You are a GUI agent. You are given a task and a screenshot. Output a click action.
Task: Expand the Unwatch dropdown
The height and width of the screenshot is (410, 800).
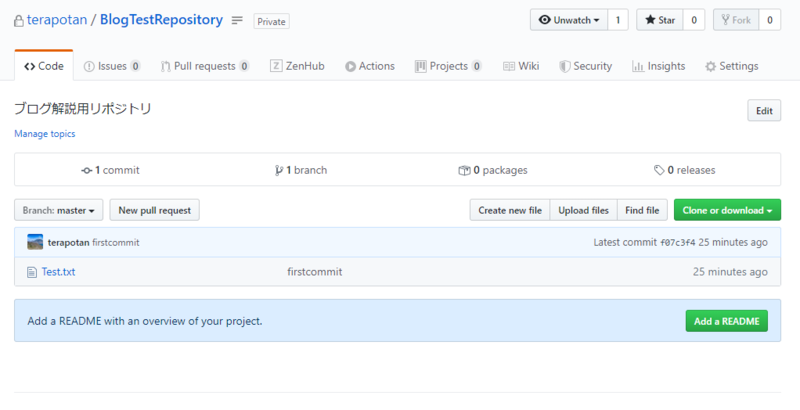click(x=569, y=20)
